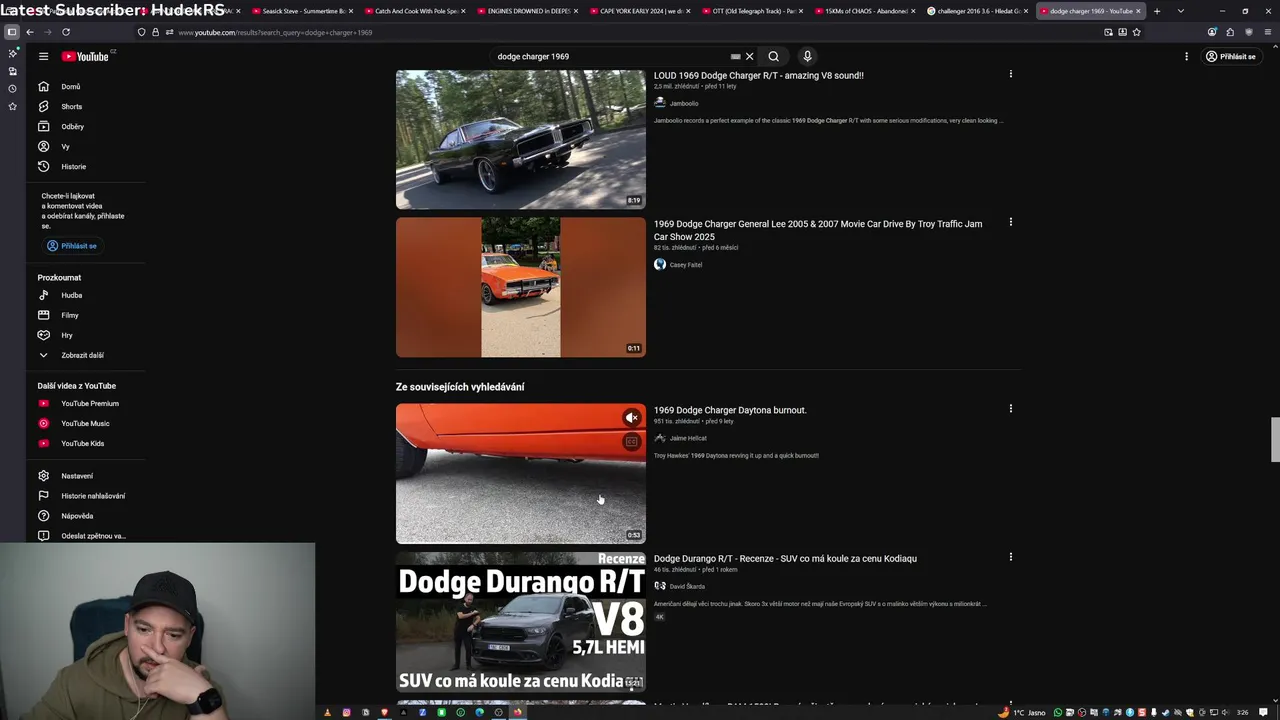The image size is (1280, 720).
Task: Click the Jamboolio channel avatar
Action: (x=660, y=103)
